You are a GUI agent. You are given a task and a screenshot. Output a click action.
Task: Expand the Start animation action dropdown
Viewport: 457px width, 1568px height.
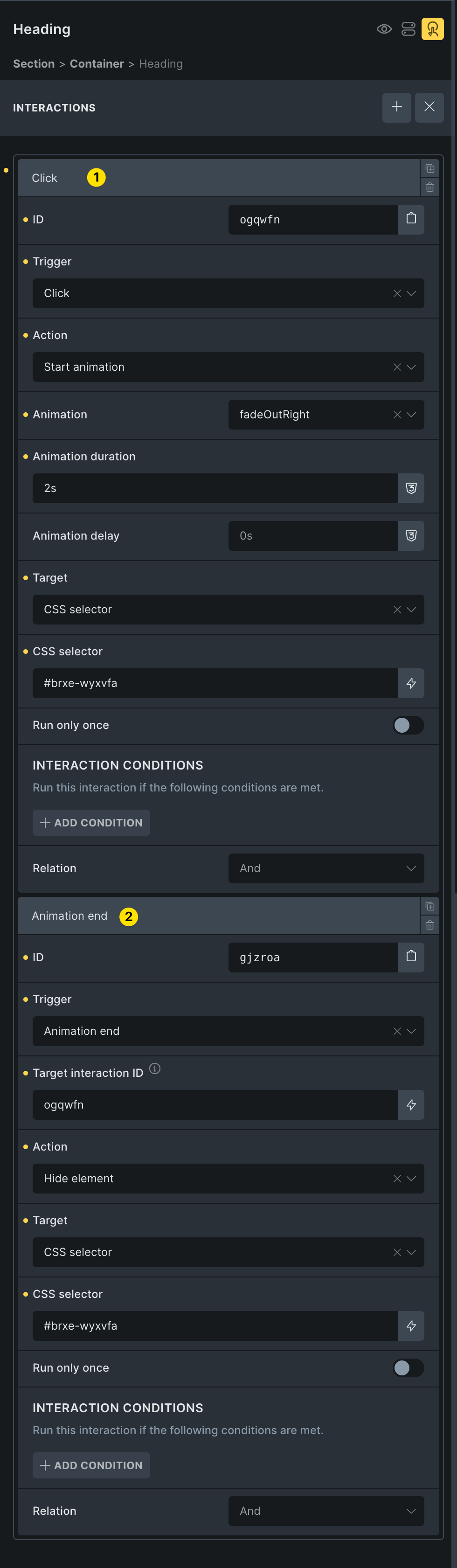click(x=411, y=367)
